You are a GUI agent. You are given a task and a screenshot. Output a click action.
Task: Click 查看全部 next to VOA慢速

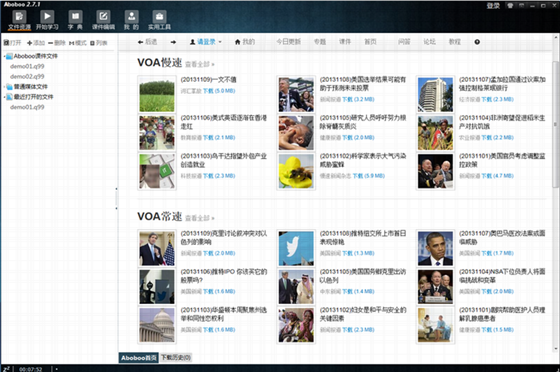click(x=199, y=65)
